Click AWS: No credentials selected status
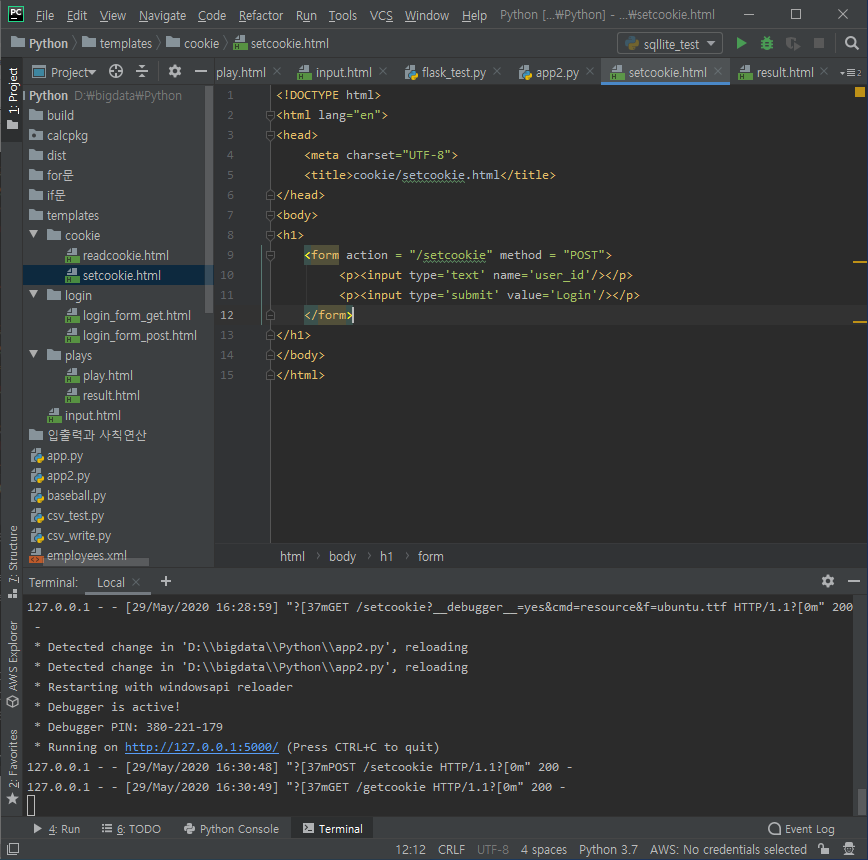The image size is (868, 860). click(728, 849)
